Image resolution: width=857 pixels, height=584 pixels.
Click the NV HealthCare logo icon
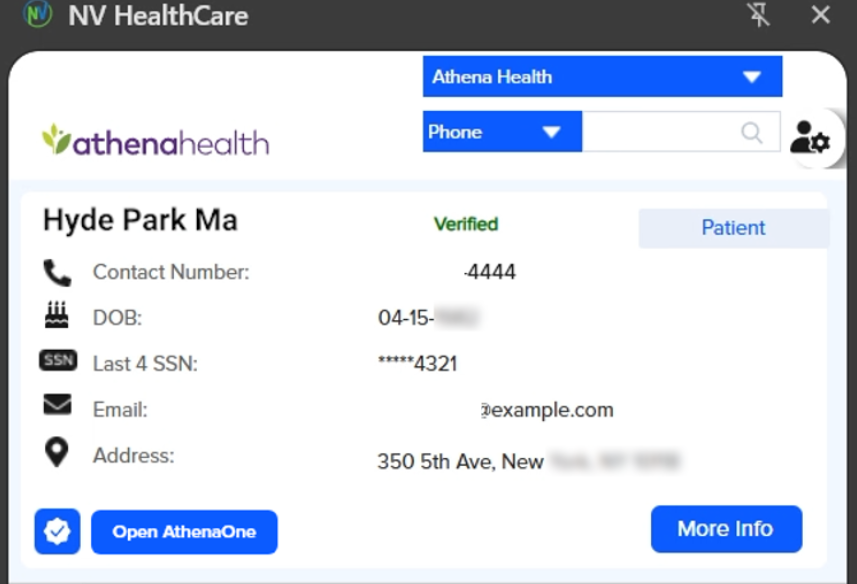tap(38, 14)
